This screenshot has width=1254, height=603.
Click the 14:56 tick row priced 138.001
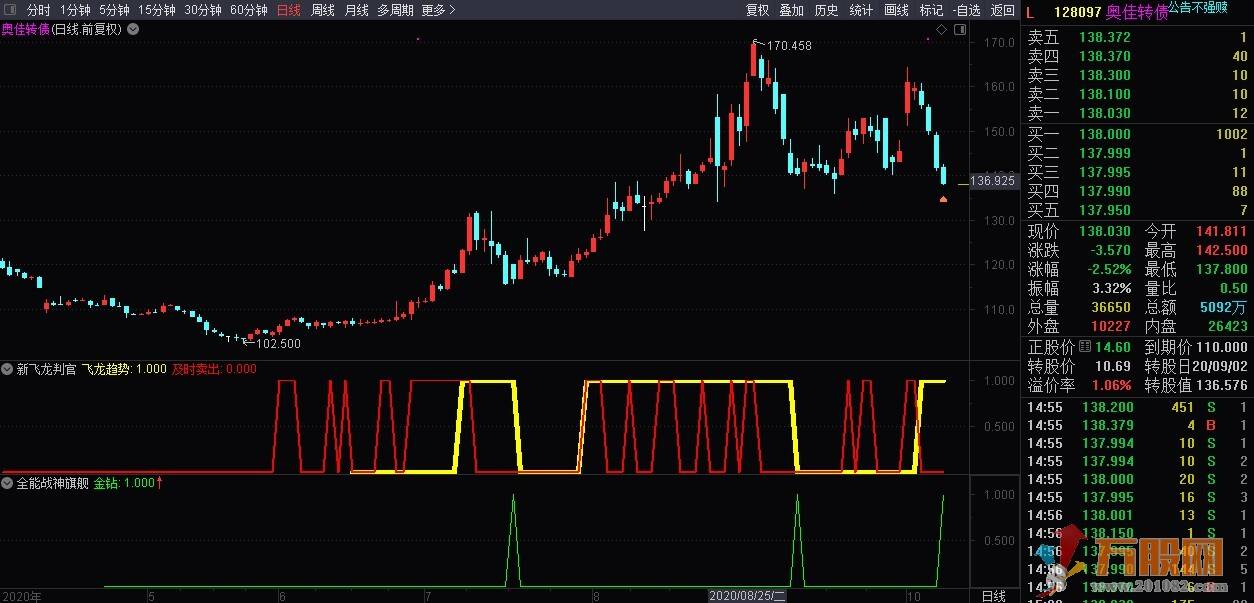[x=1138, y=515]
